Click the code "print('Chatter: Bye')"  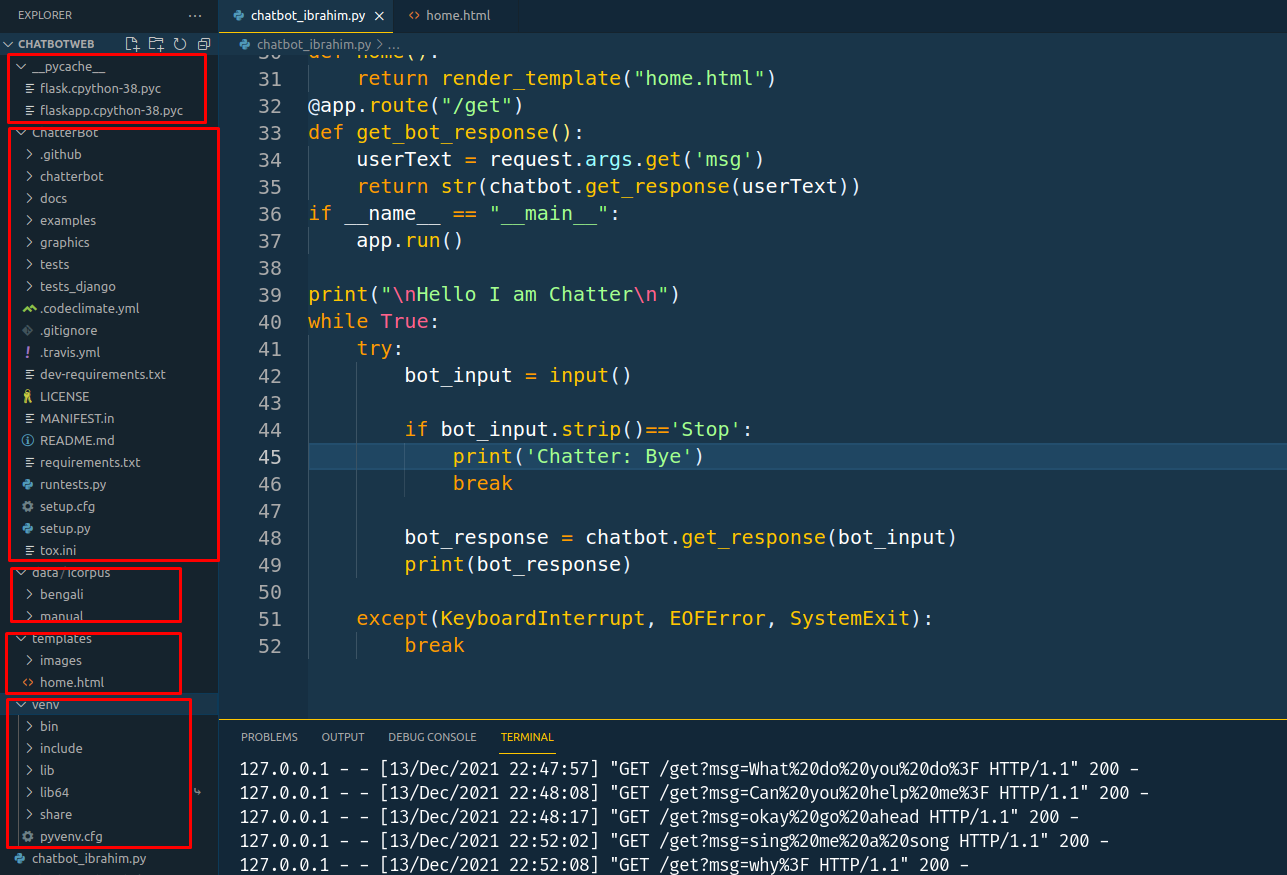click(x=578, y=456)
